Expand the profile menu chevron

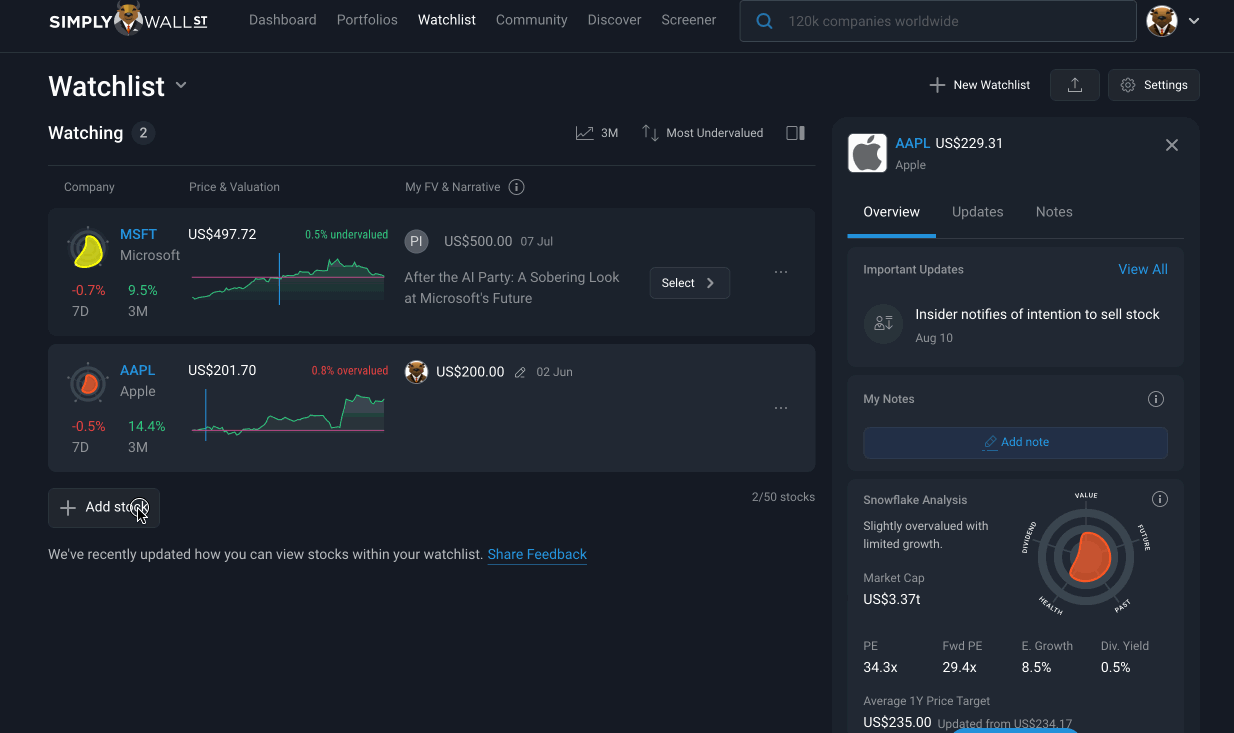[1194, 21]
